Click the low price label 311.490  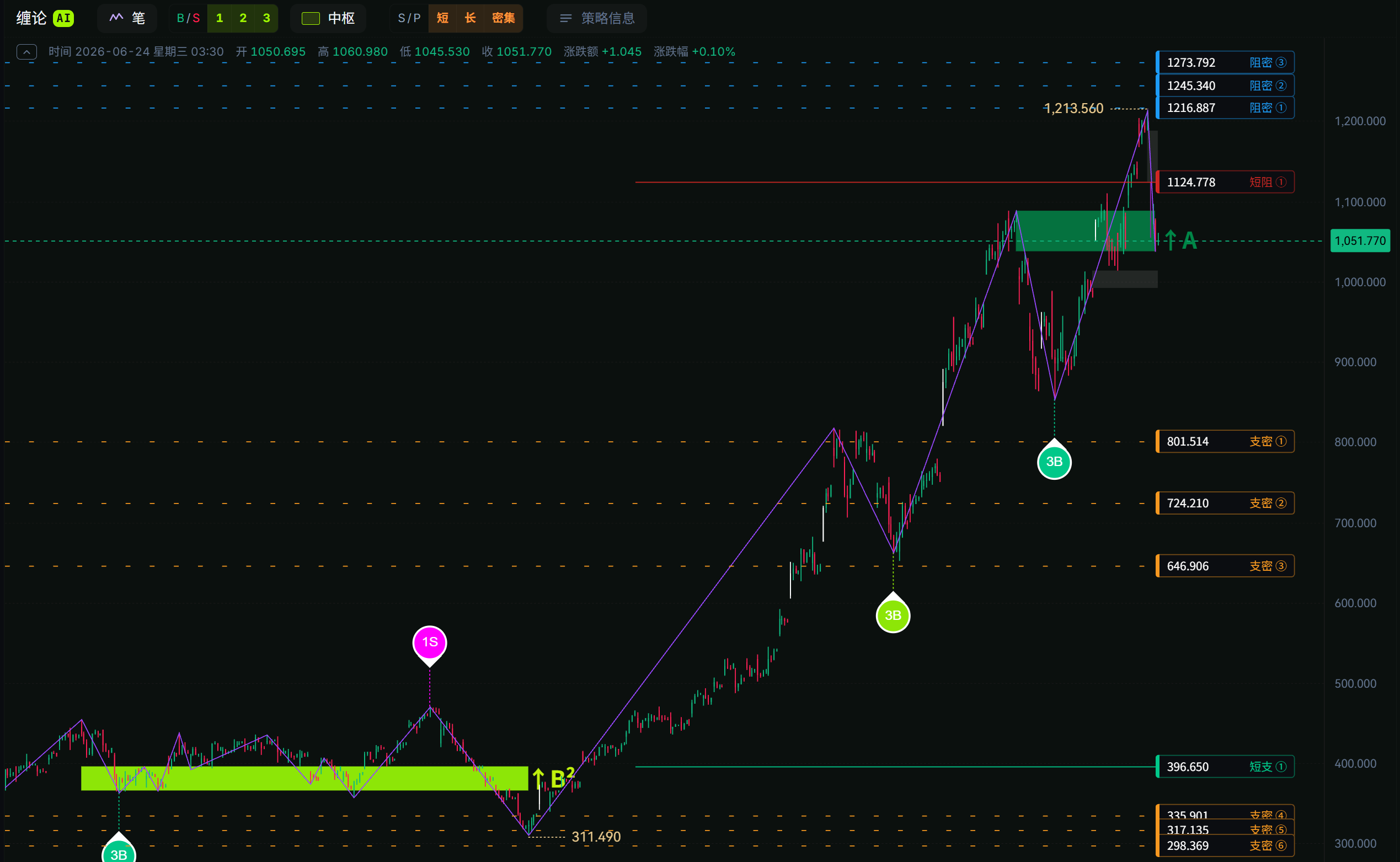click(x=596, y=836)
